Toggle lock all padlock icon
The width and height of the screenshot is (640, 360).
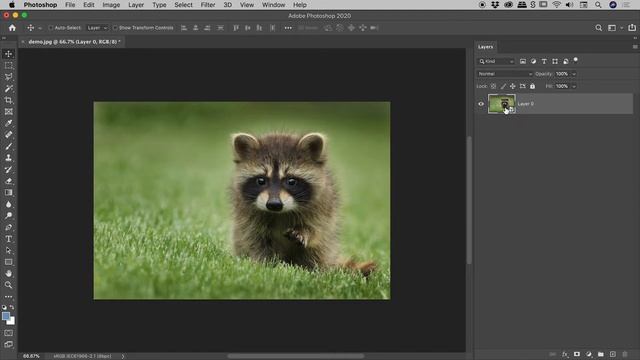[x=532, y=86]
